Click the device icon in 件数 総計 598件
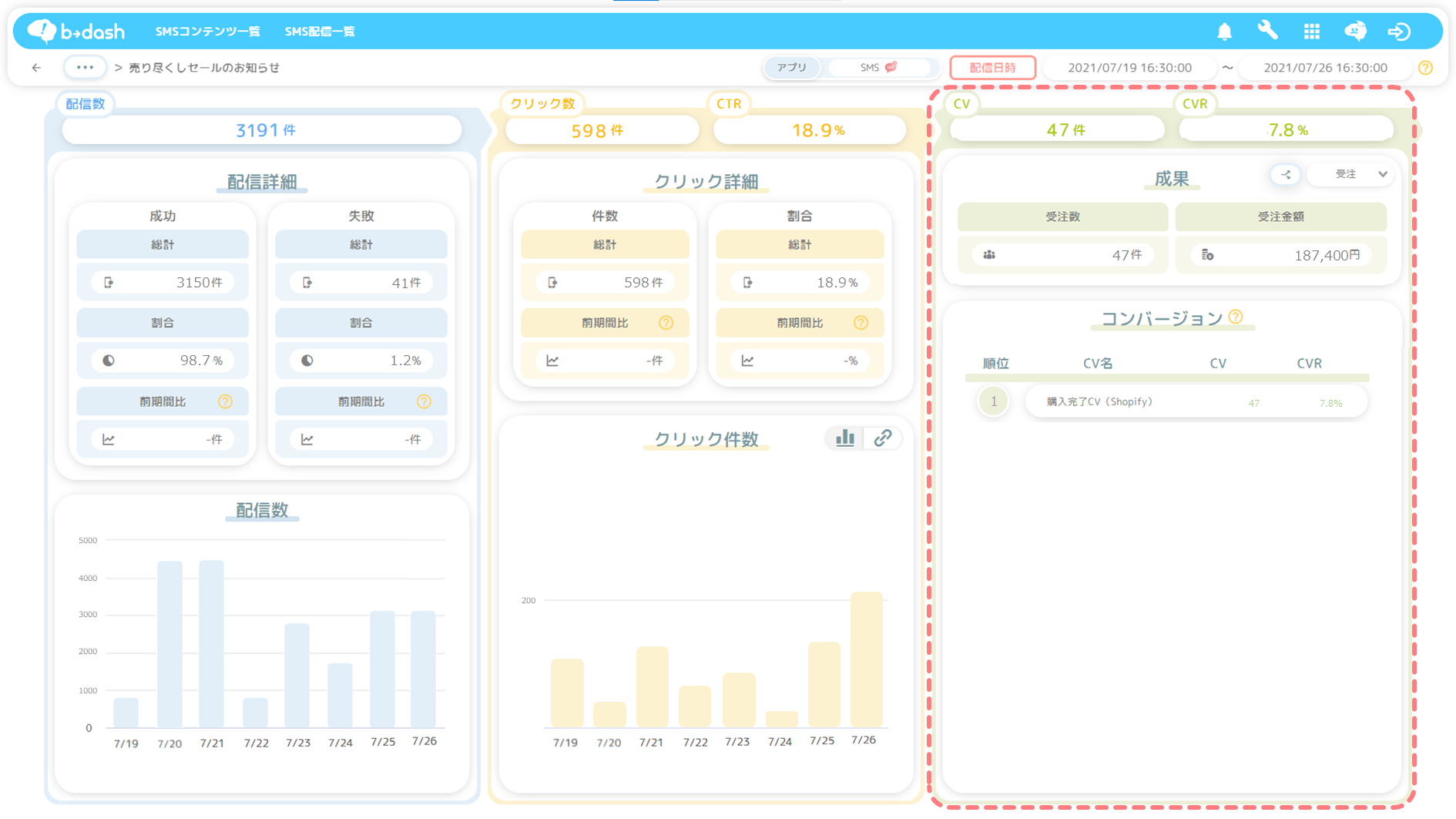This screenshot has height=819, width=1456. click(x=552, y=283)
